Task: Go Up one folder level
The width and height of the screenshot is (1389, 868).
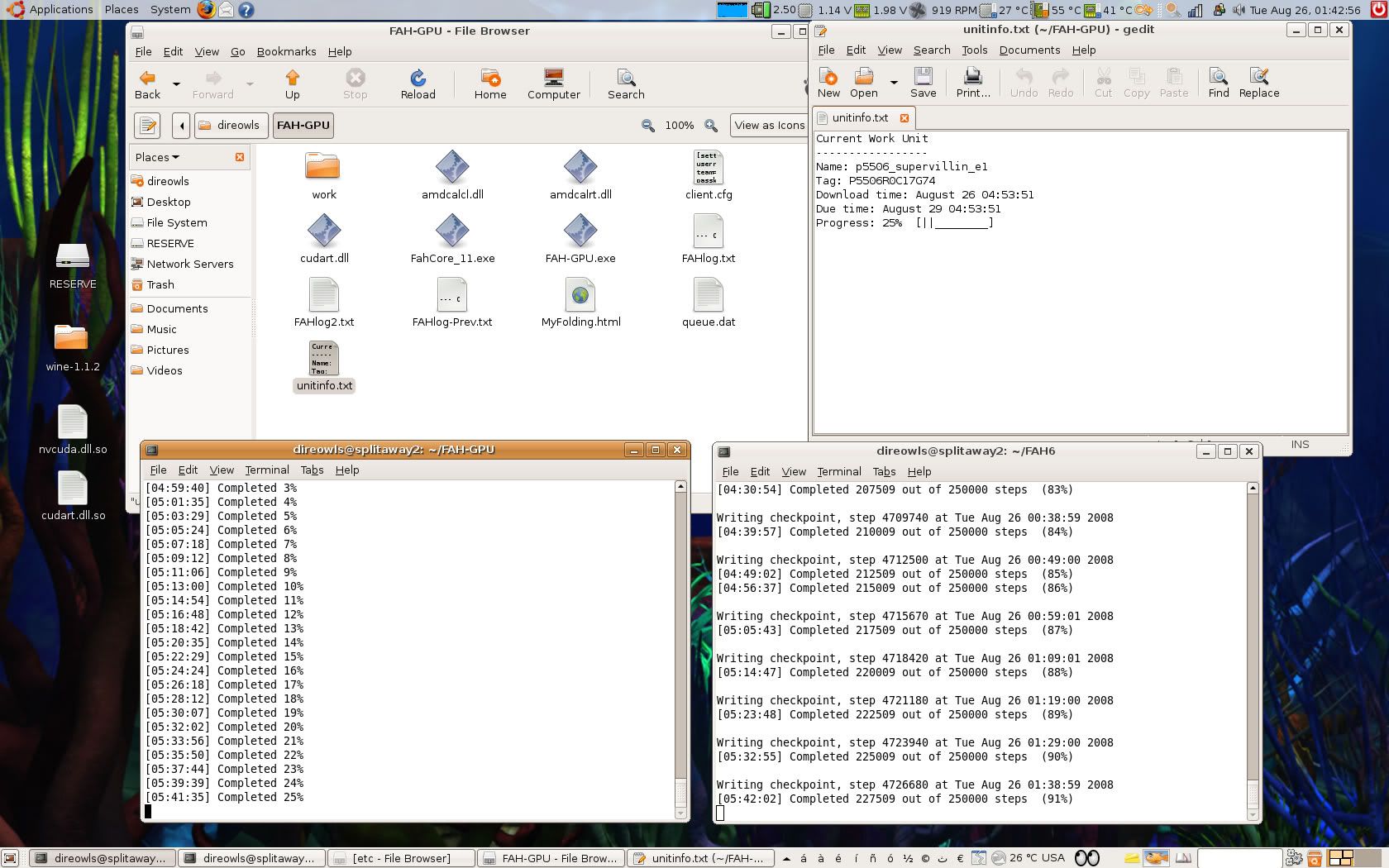Action: pos(292,84)
